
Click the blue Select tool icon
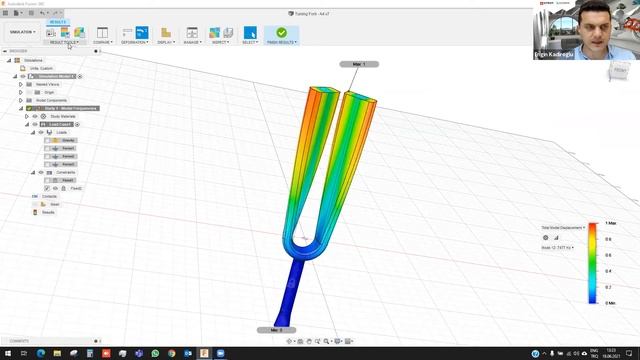point(250,33)
